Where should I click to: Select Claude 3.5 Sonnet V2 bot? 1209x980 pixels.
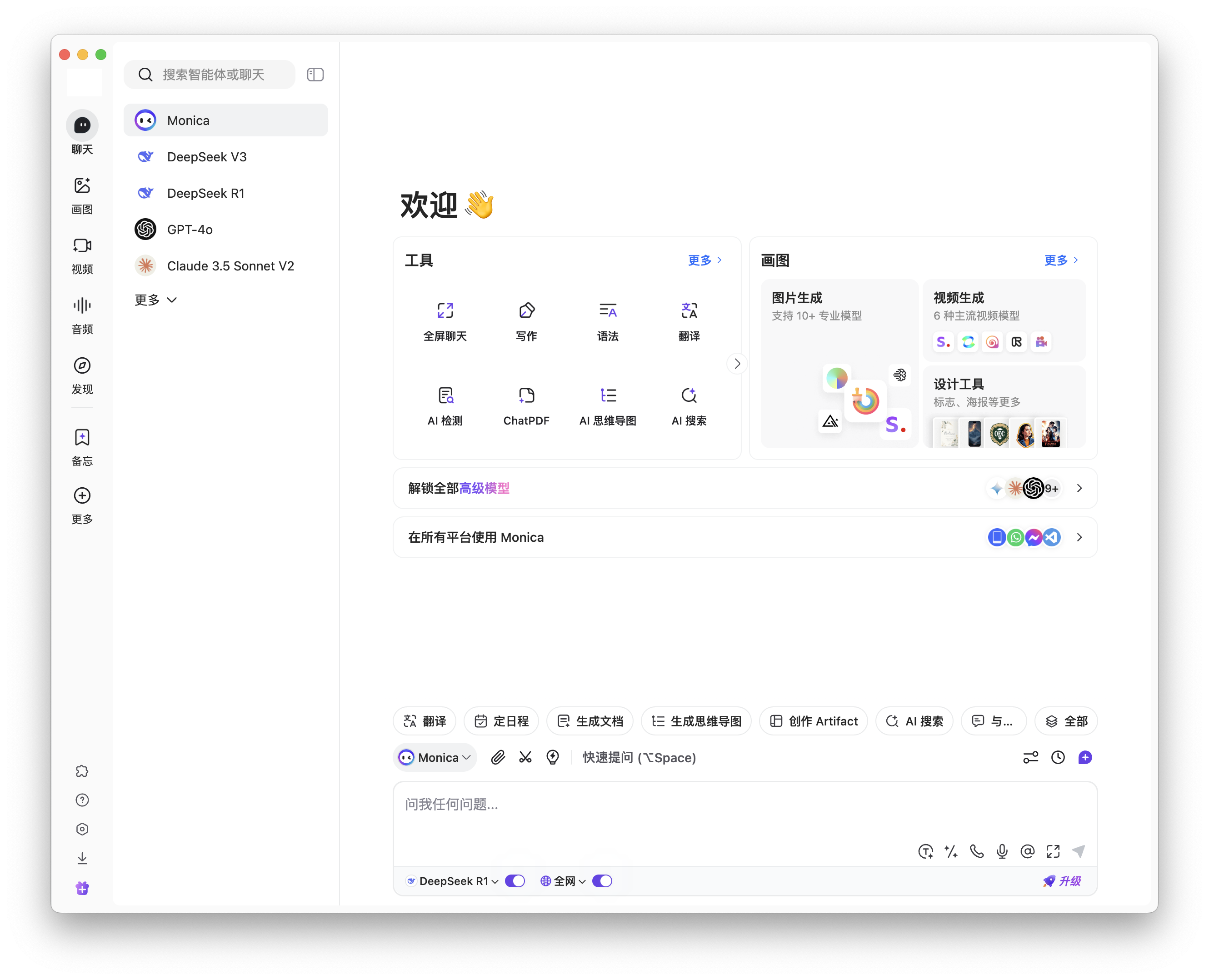coord(226,266)
